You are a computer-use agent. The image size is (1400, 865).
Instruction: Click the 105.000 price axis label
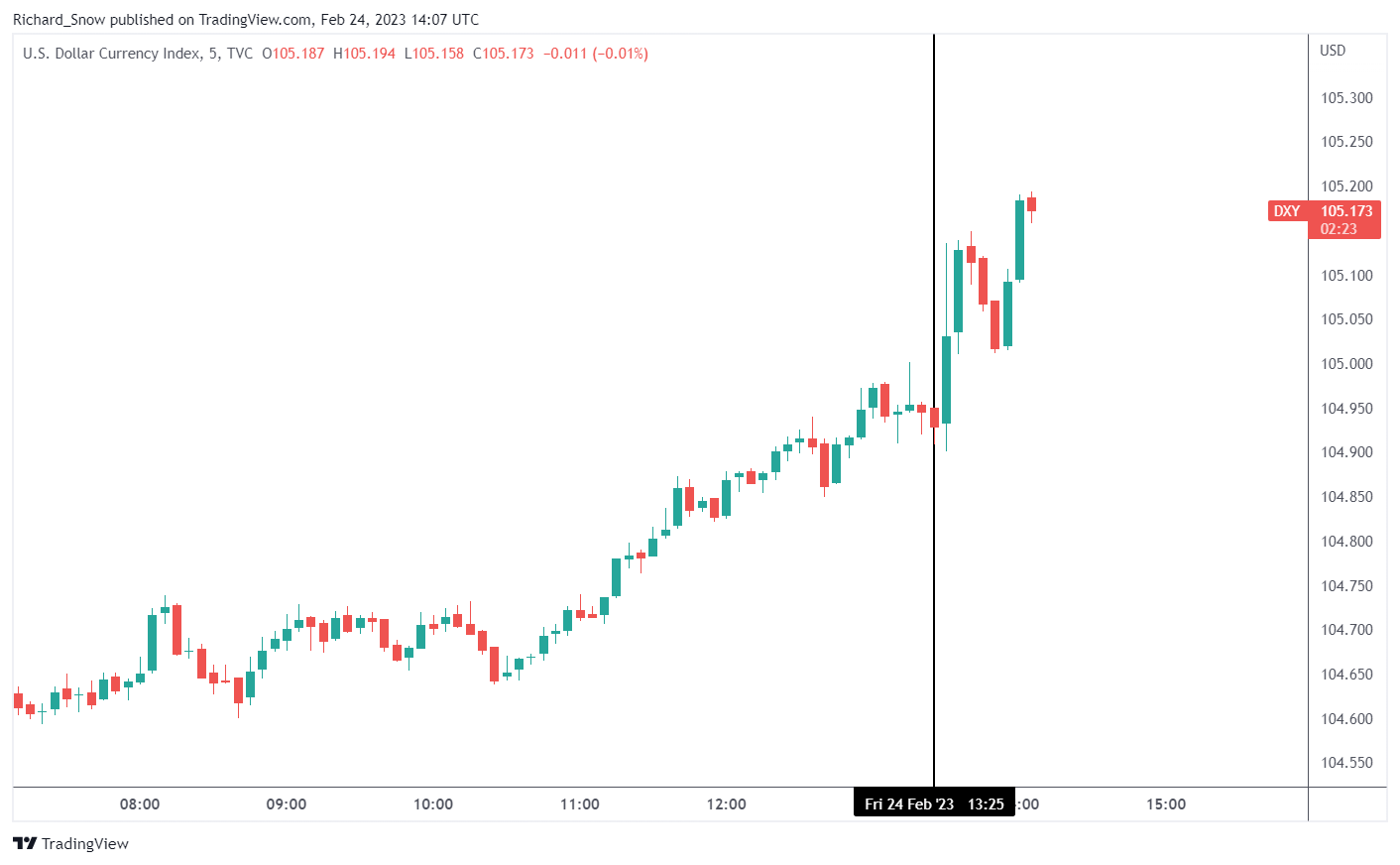[x=1346, y=364]
